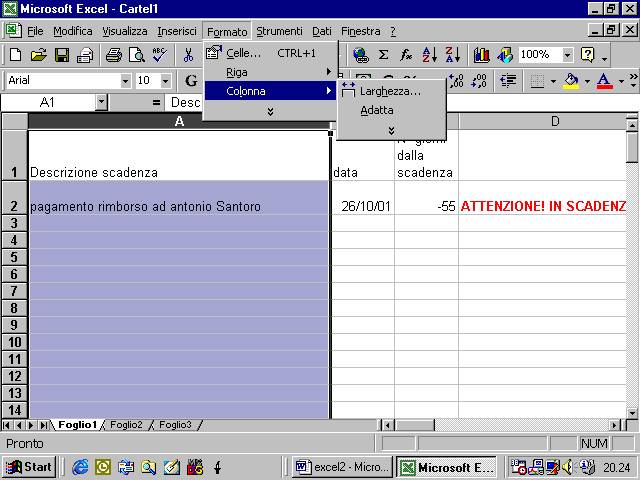640x480 pixels.
Task: Run the spelling check icon
Action: tap(159, 54)
